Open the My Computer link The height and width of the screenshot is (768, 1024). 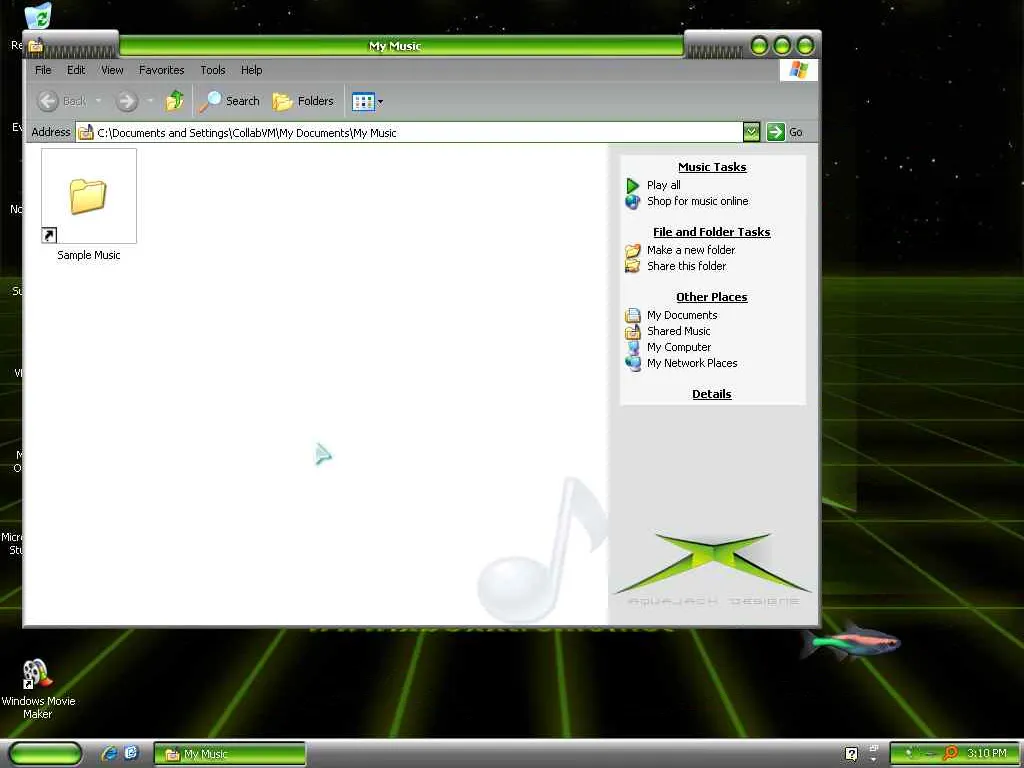[679, 347]
